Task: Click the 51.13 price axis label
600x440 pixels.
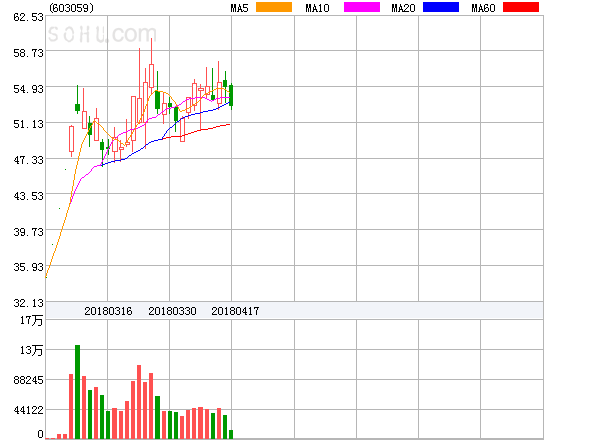Action: point(28,124)
